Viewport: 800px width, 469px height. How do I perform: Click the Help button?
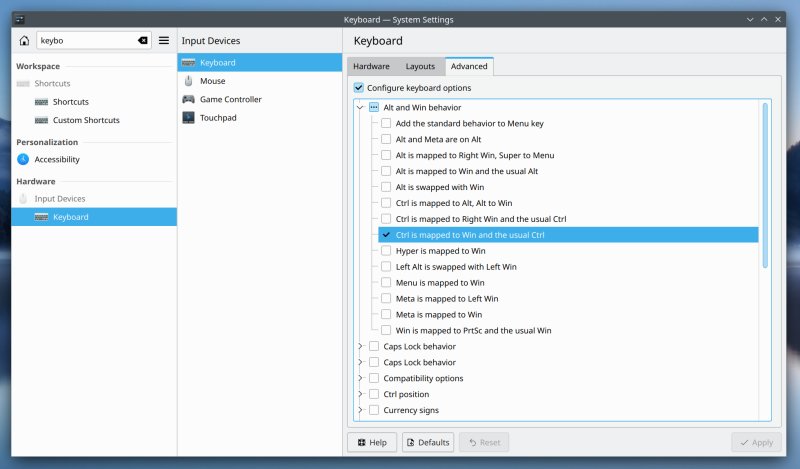(x=371, y=442)
